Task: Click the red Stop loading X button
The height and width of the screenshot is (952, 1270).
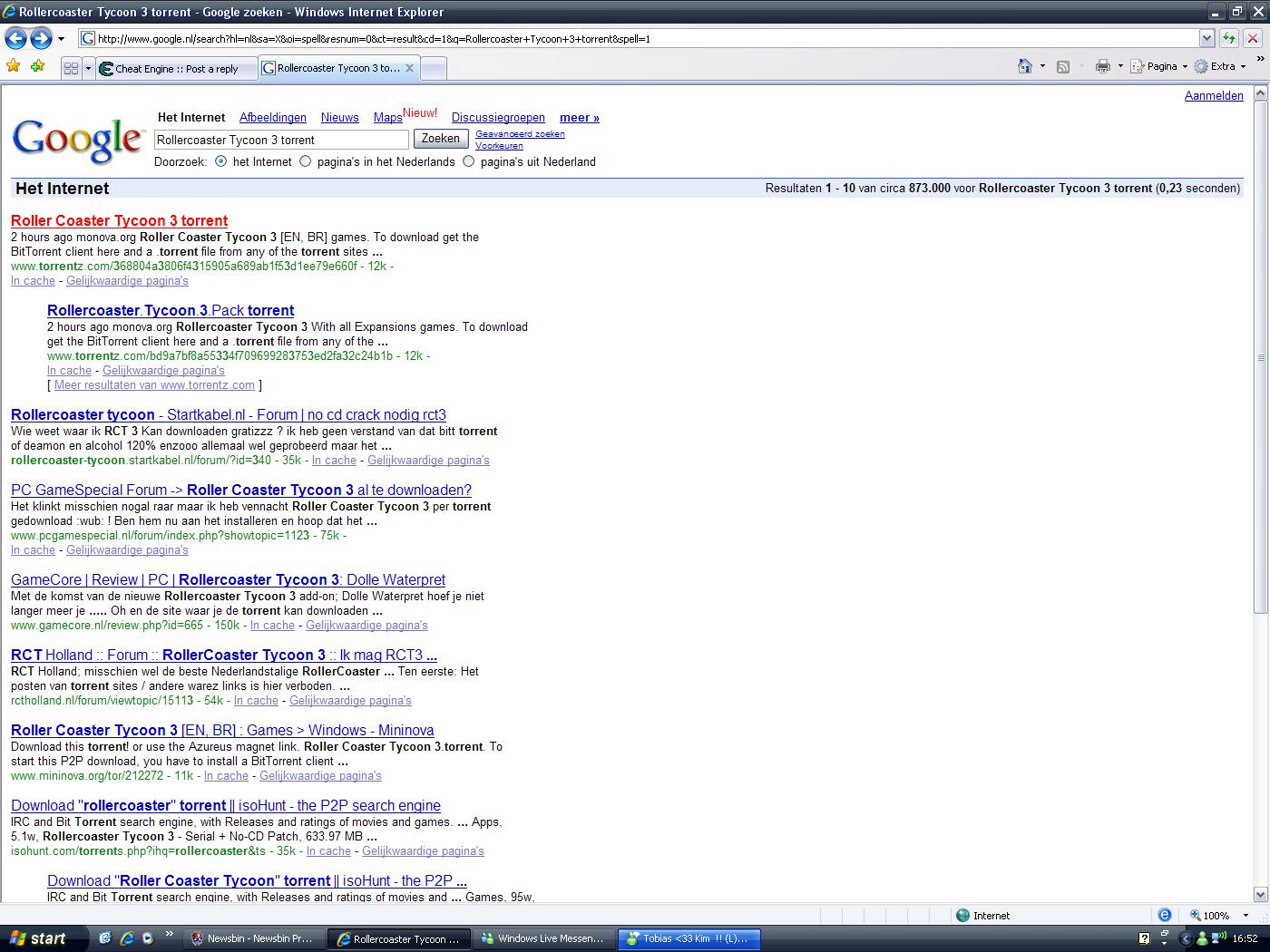Action: pyautogui.click(x=1252, y=38)
